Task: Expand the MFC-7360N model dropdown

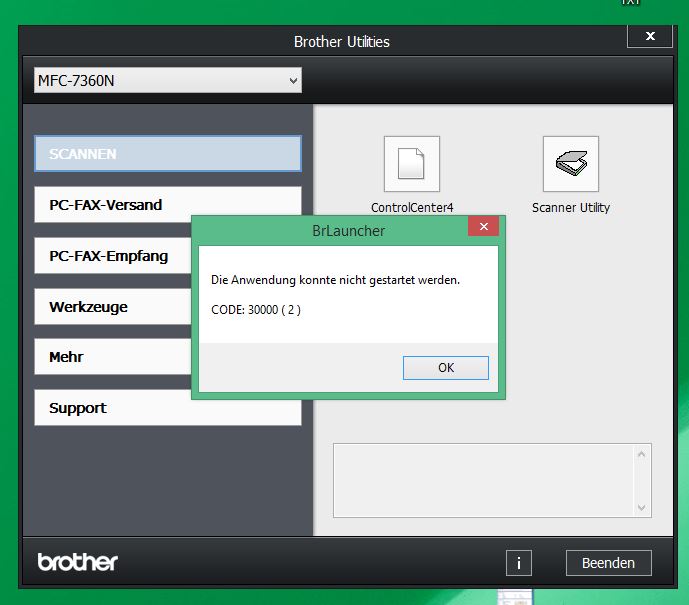Action: point(293,80)
